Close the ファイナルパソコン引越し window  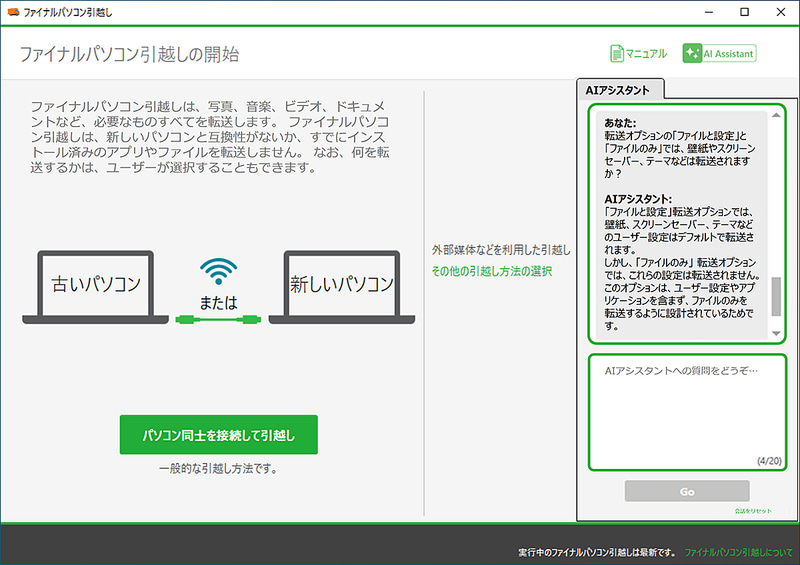[781, 12]
